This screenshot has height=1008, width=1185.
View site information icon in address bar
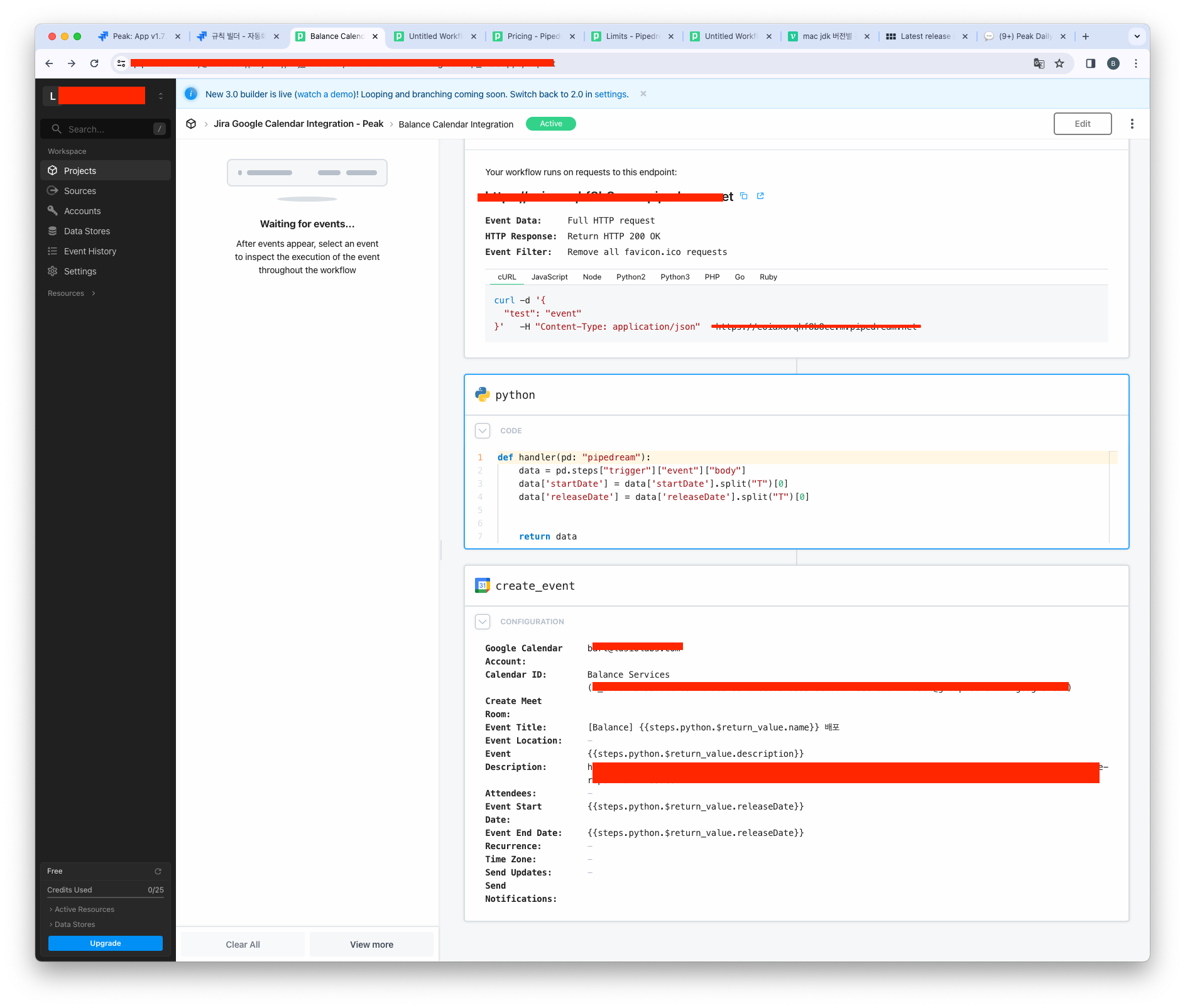121,63
